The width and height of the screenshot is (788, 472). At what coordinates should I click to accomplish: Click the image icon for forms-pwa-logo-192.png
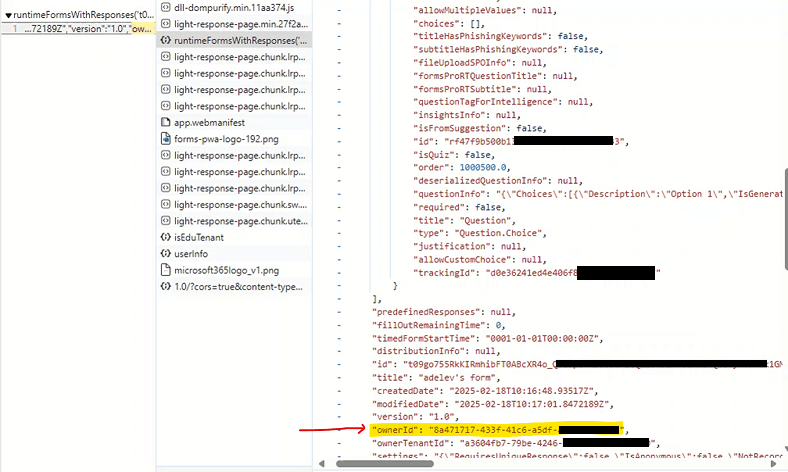(165, 139)
